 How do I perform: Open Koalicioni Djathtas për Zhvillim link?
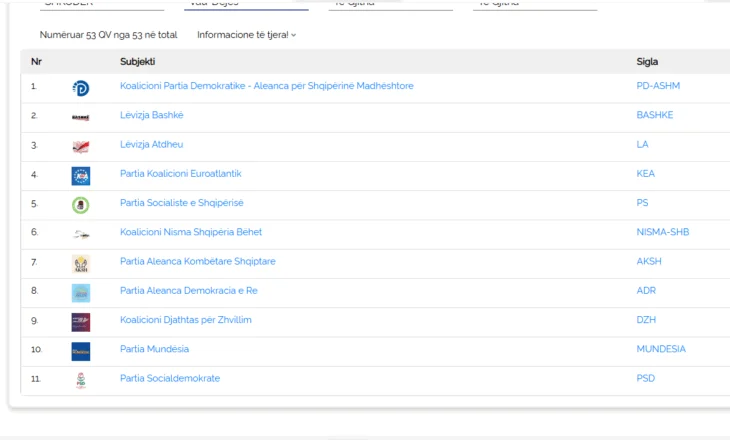click(186, 320)
